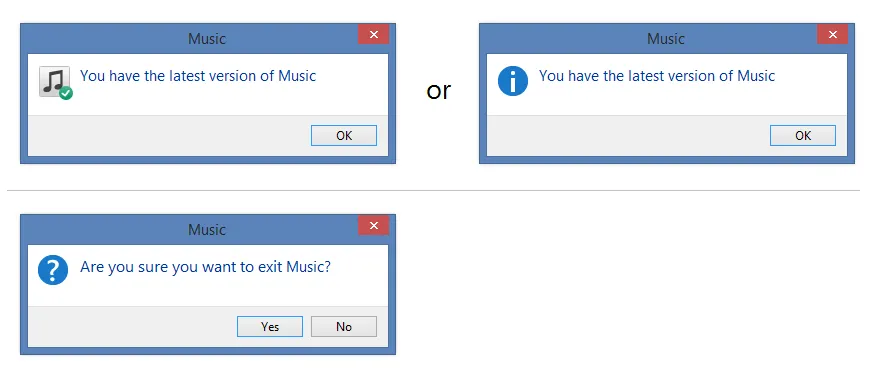Click OK in the info icon dialog

click(x=803, y=136)
